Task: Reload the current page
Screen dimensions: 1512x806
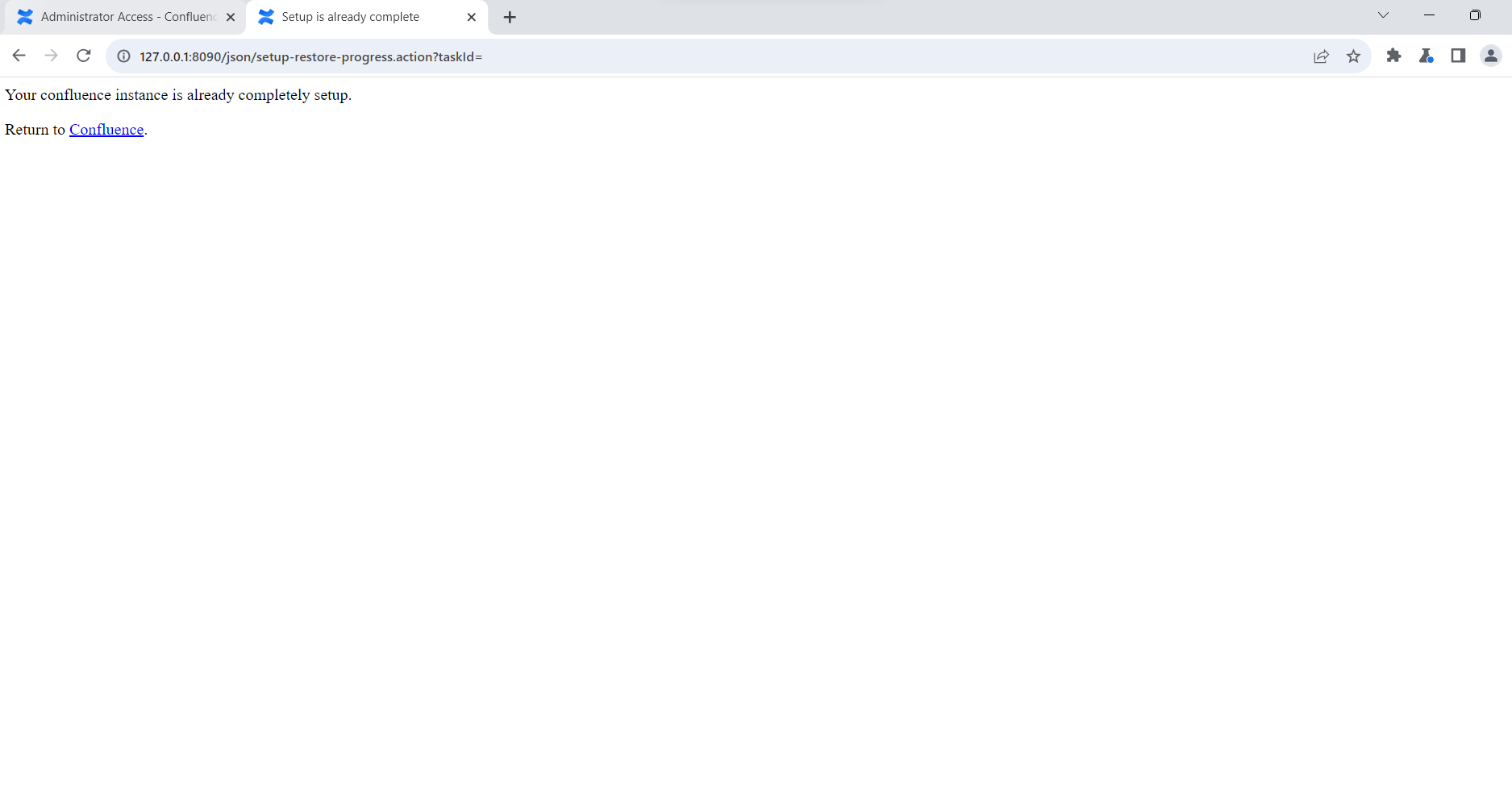Action: click(x=83, y=56)
